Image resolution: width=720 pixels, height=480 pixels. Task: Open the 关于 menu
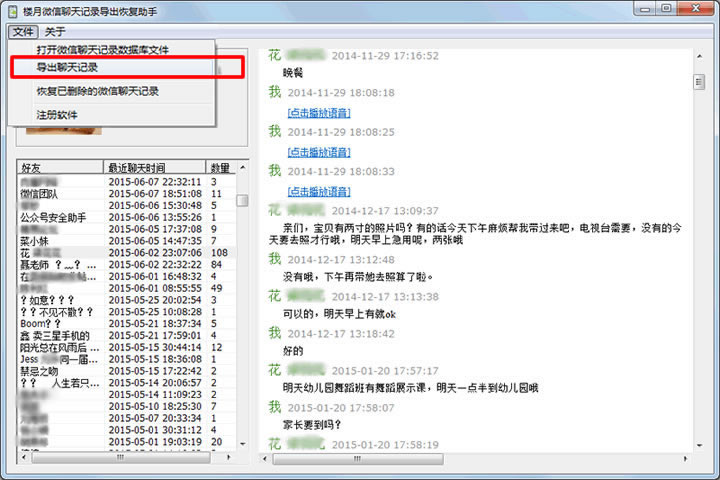coord(55,32)
